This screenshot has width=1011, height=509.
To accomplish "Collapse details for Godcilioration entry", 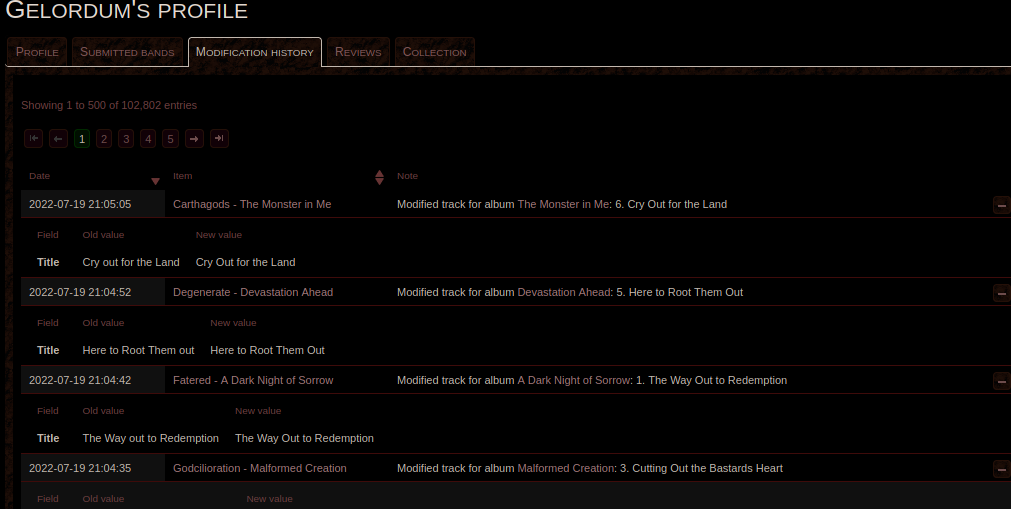I will coord(1001,469).
